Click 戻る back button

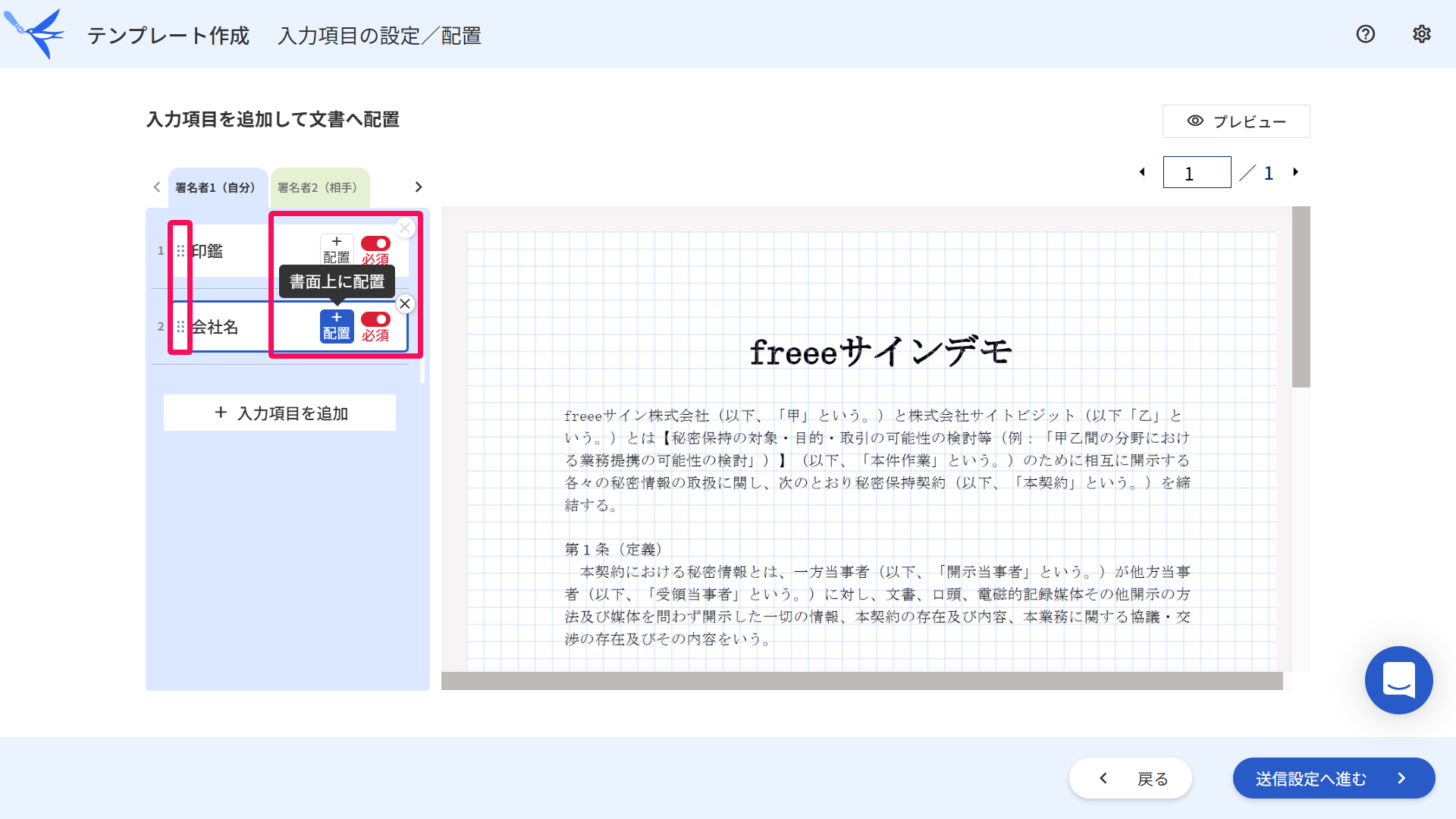coord(1131,778)
